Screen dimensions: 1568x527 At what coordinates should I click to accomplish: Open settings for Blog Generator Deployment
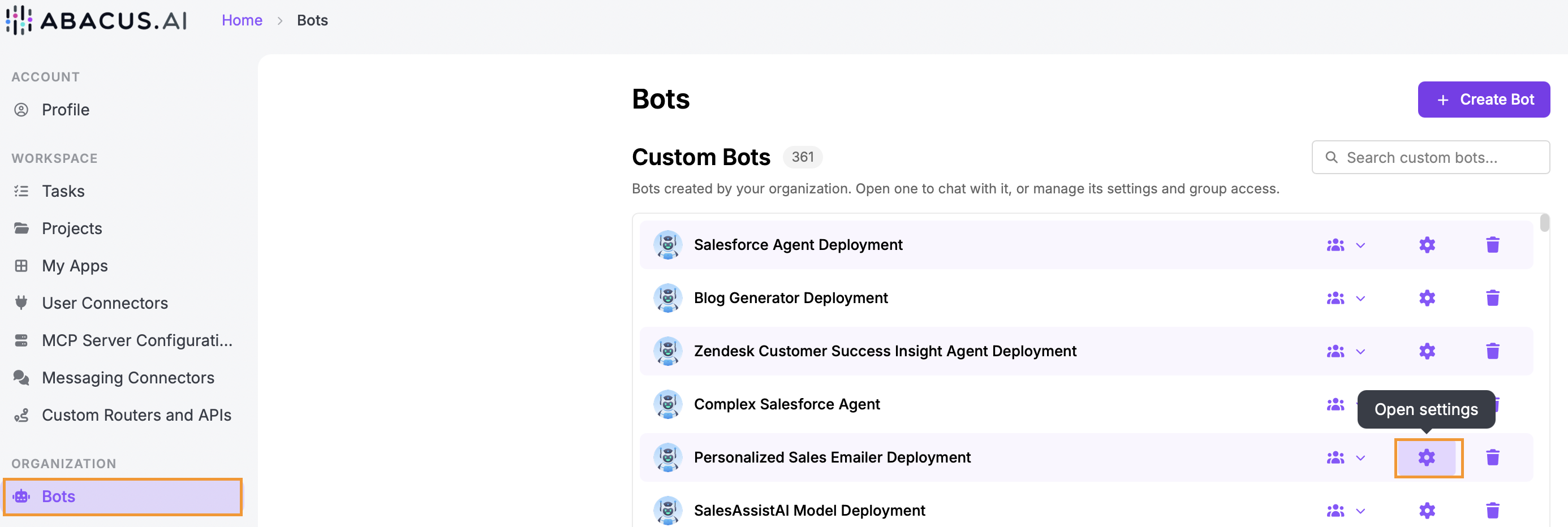click(x=1427, y=297)
